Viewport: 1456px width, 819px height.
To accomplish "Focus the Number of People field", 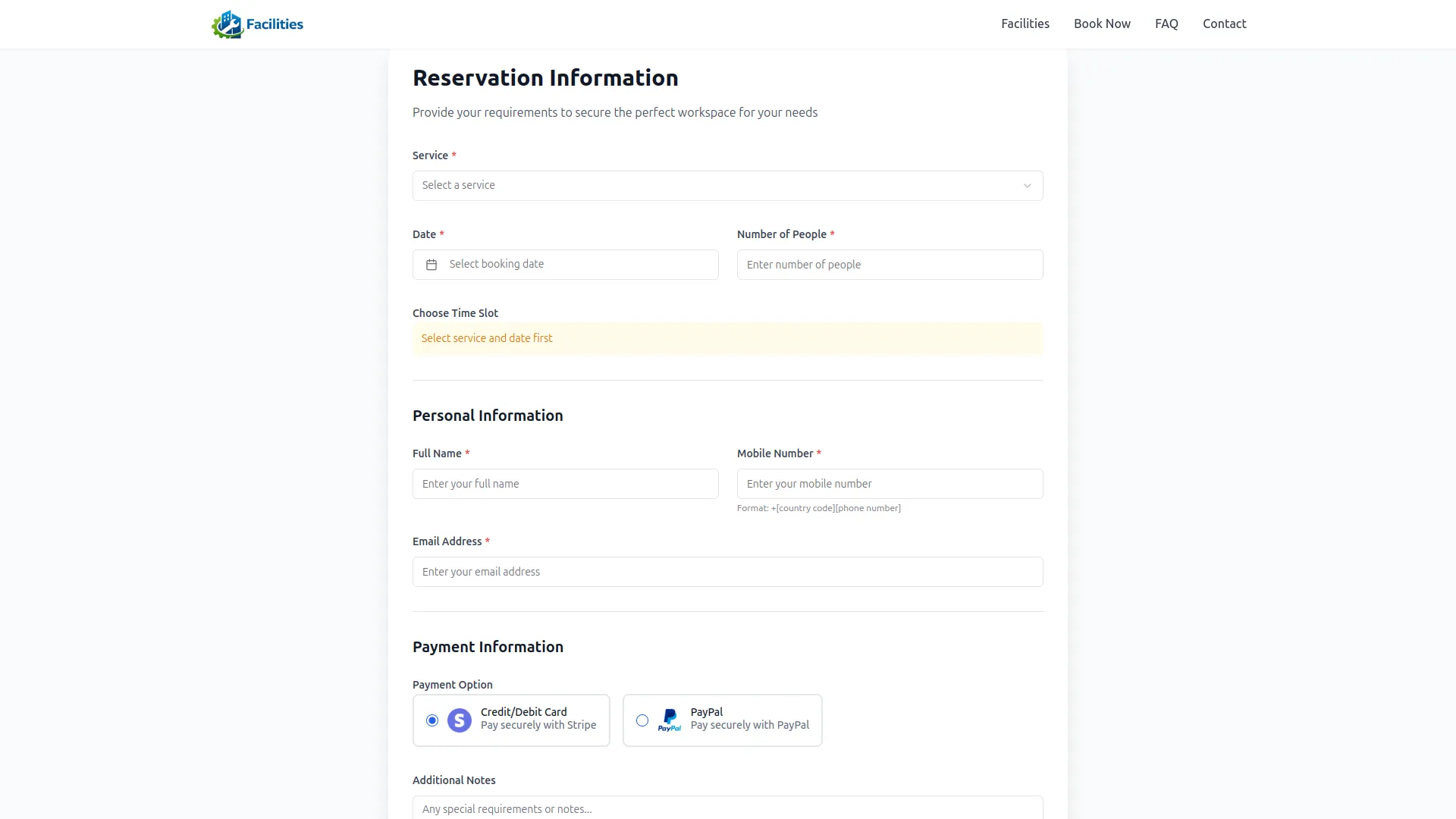I will [890, 265].
